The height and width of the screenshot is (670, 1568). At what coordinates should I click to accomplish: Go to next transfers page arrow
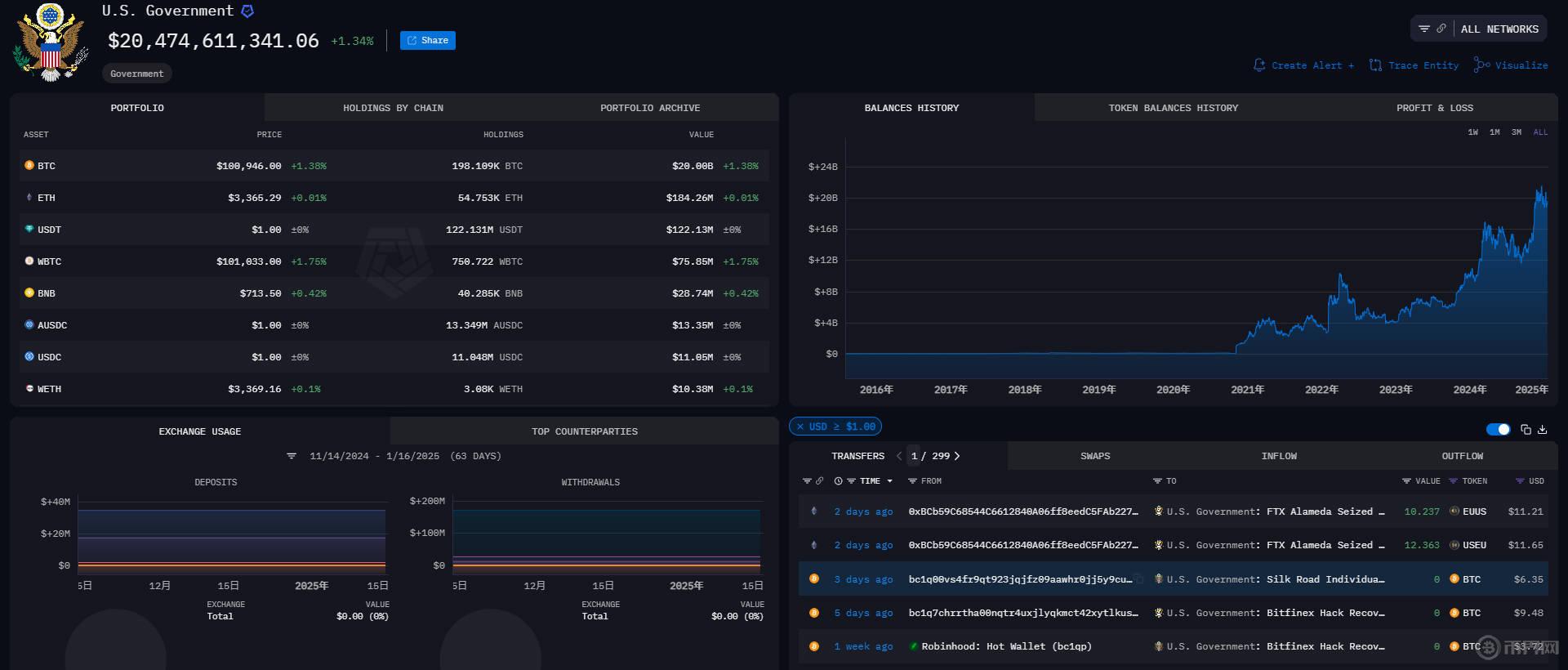(x=957, y=456)
